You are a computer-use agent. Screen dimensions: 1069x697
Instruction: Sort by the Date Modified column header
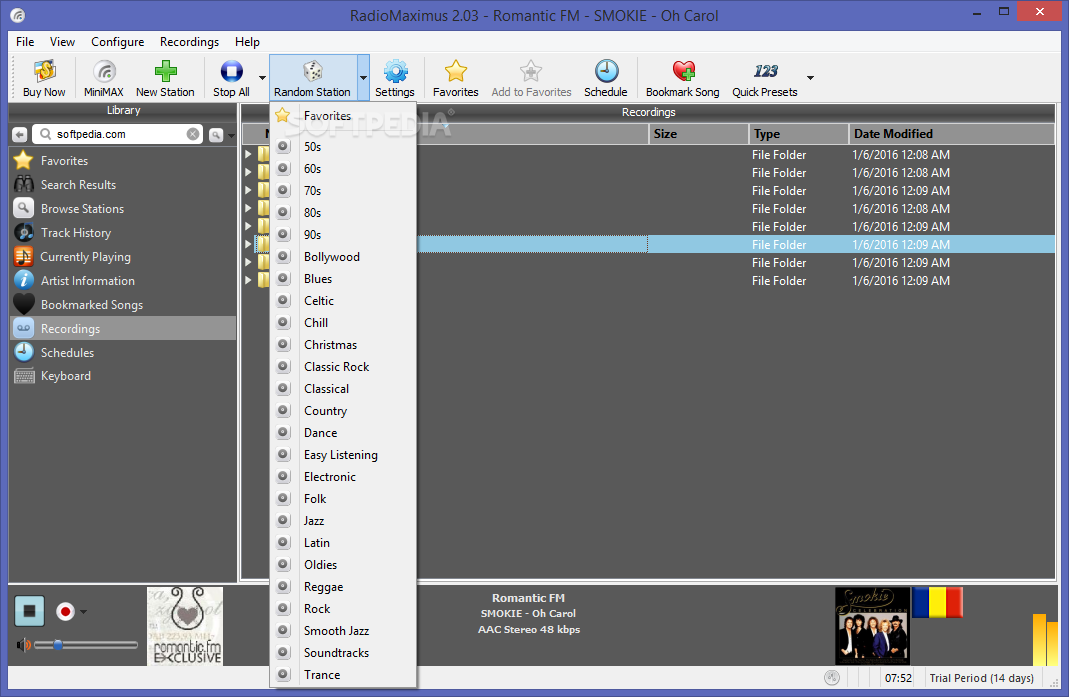(x=952, y=134)
